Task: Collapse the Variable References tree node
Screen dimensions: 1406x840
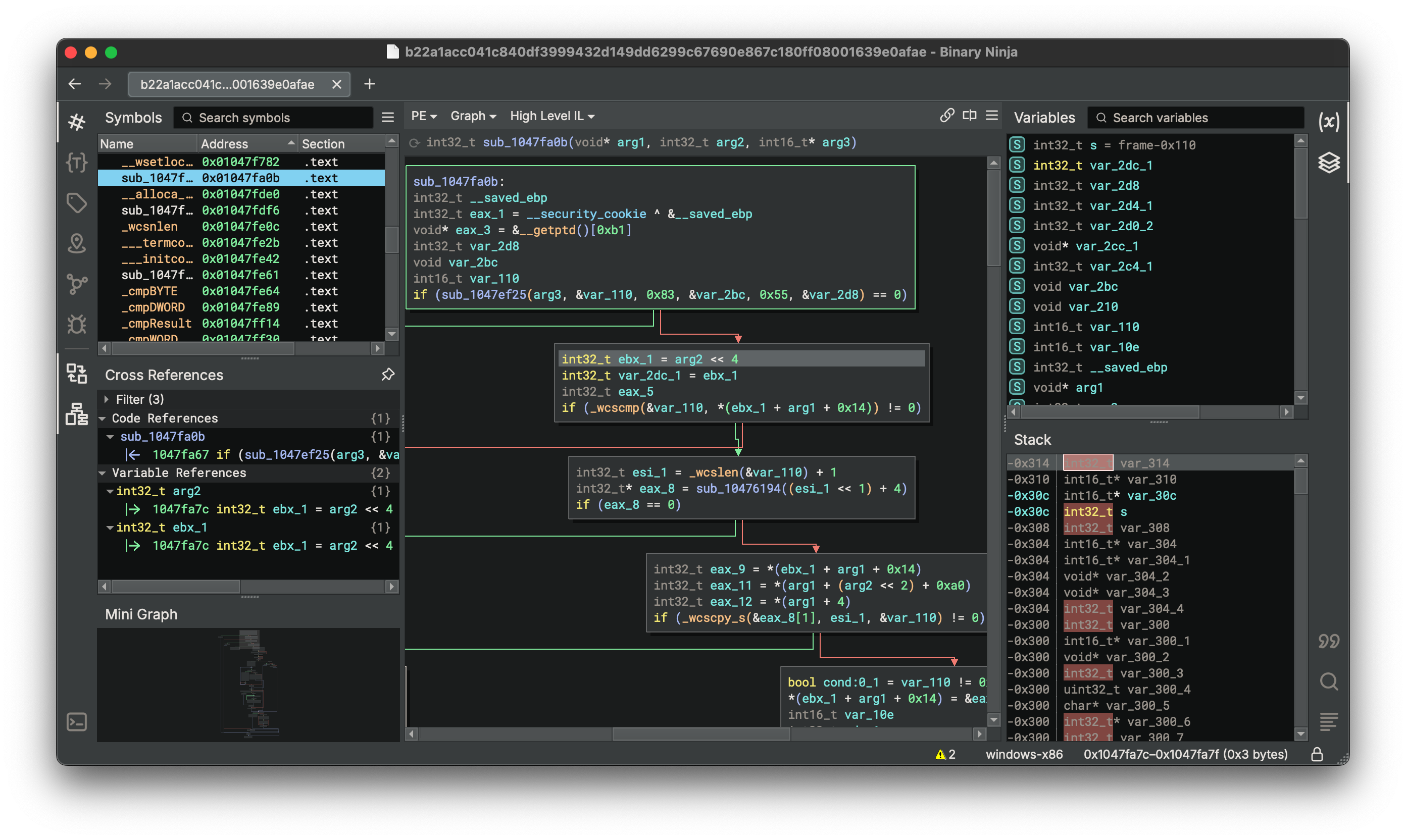Action: tap(103, 472)
